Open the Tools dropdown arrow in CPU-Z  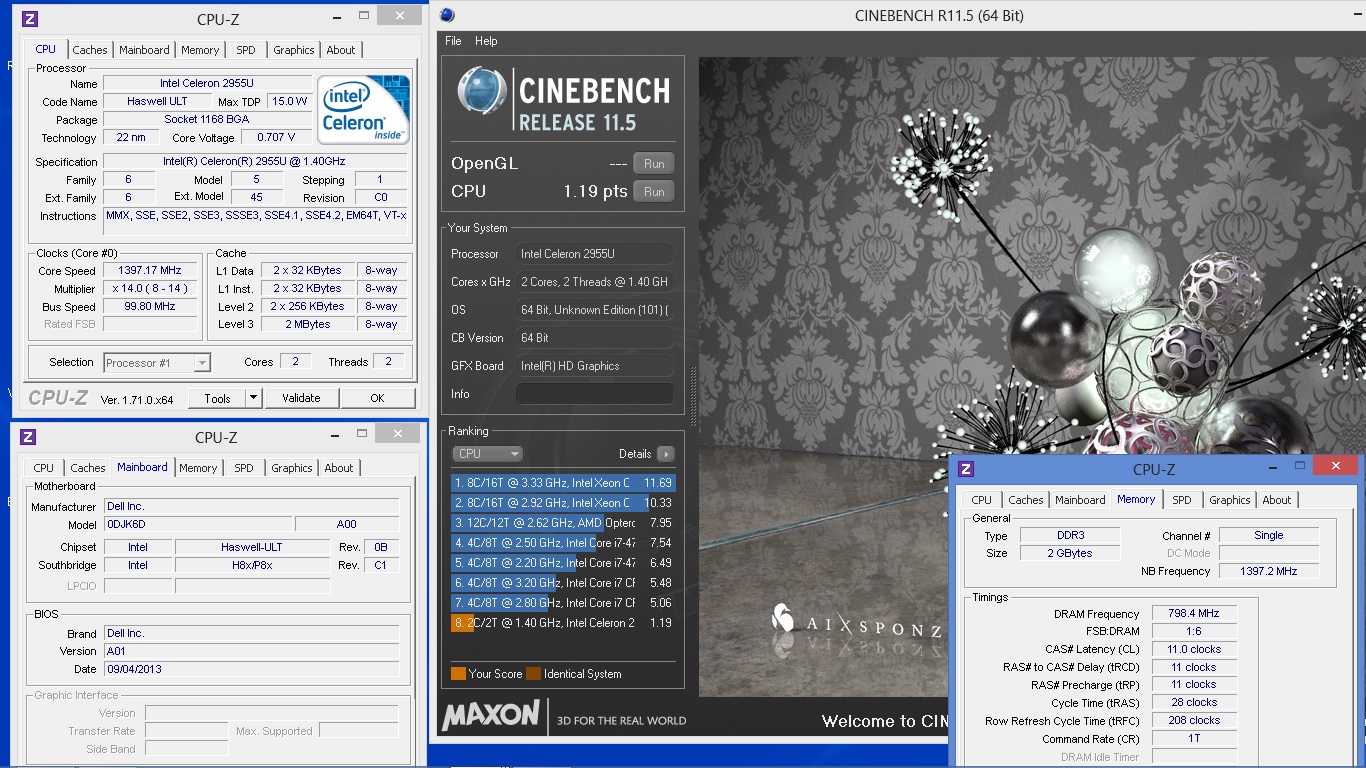coord(253,398)
